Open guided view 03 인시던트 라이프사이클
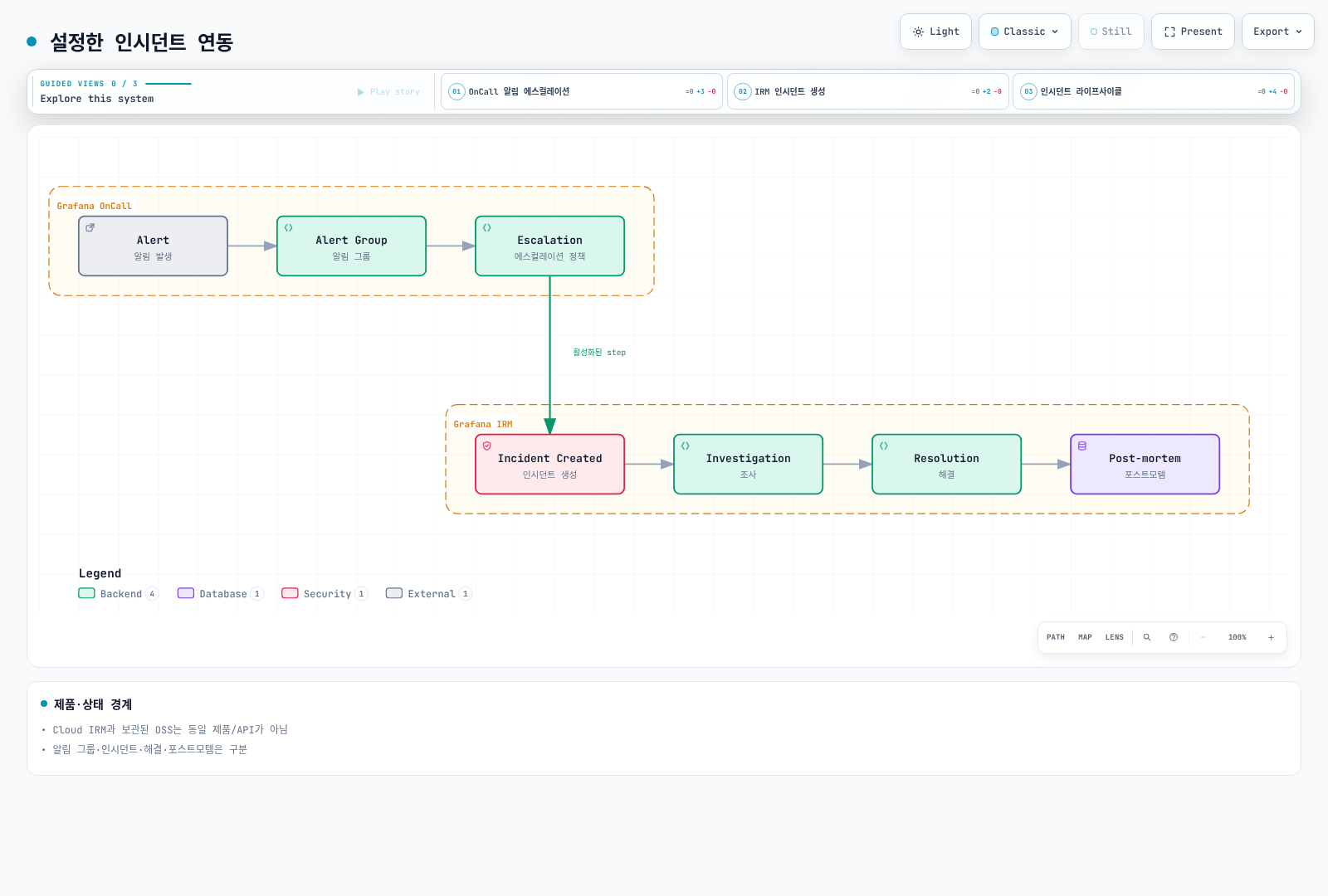 [1155, 91]
